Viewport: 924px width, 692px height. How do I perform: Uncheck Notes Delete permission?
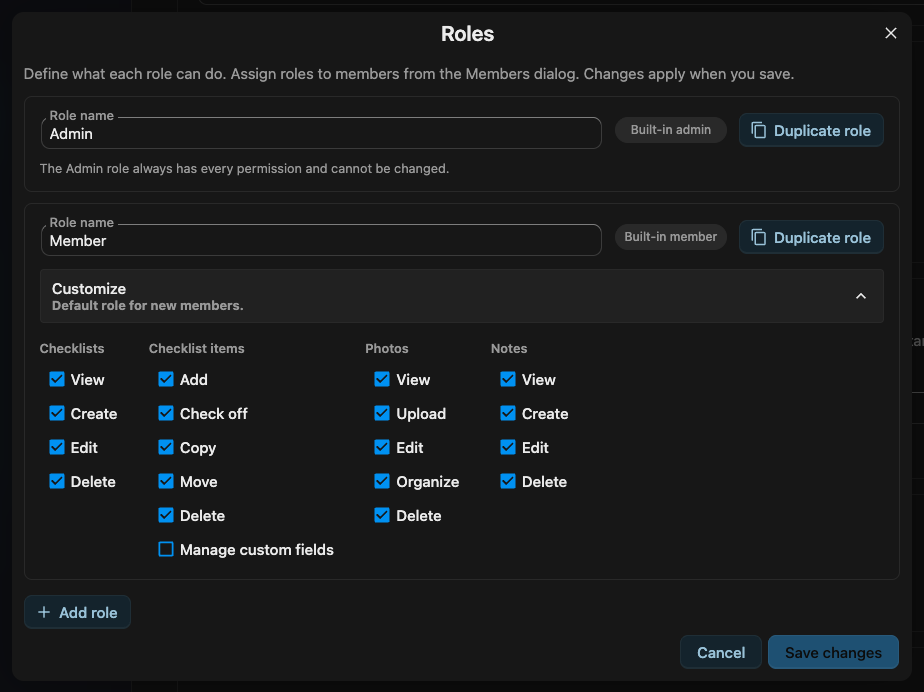pyautogui.click(x=508, y=482)
